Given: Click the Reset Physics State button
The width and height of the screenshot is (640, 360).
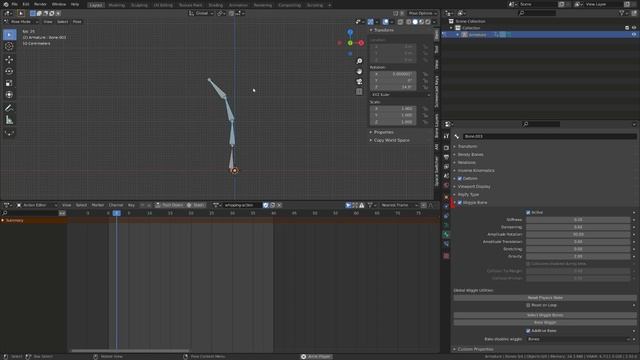Looking at the screenshot, I should (x=545, y=298).
